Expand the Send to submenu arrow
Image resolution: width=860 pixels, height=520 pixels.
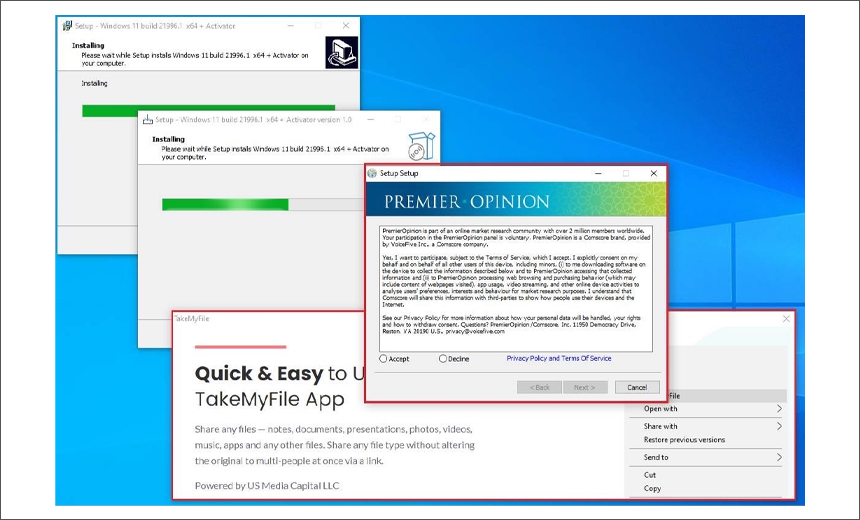click(779, 457)
